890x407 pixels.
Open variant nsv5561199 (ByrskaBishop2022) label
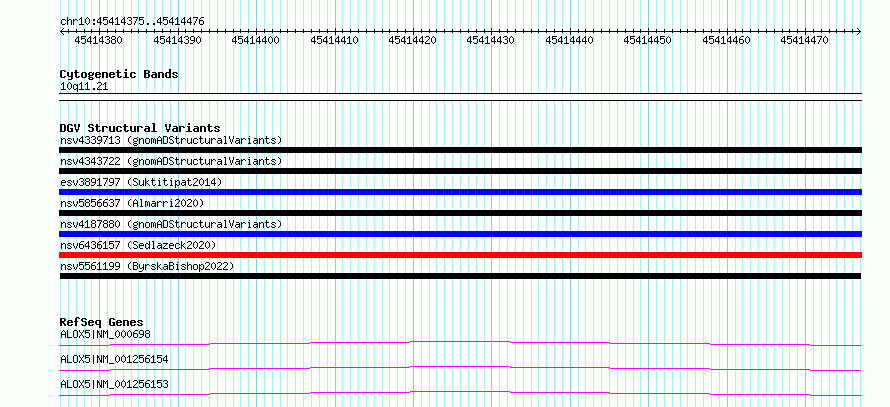[147, 266]
